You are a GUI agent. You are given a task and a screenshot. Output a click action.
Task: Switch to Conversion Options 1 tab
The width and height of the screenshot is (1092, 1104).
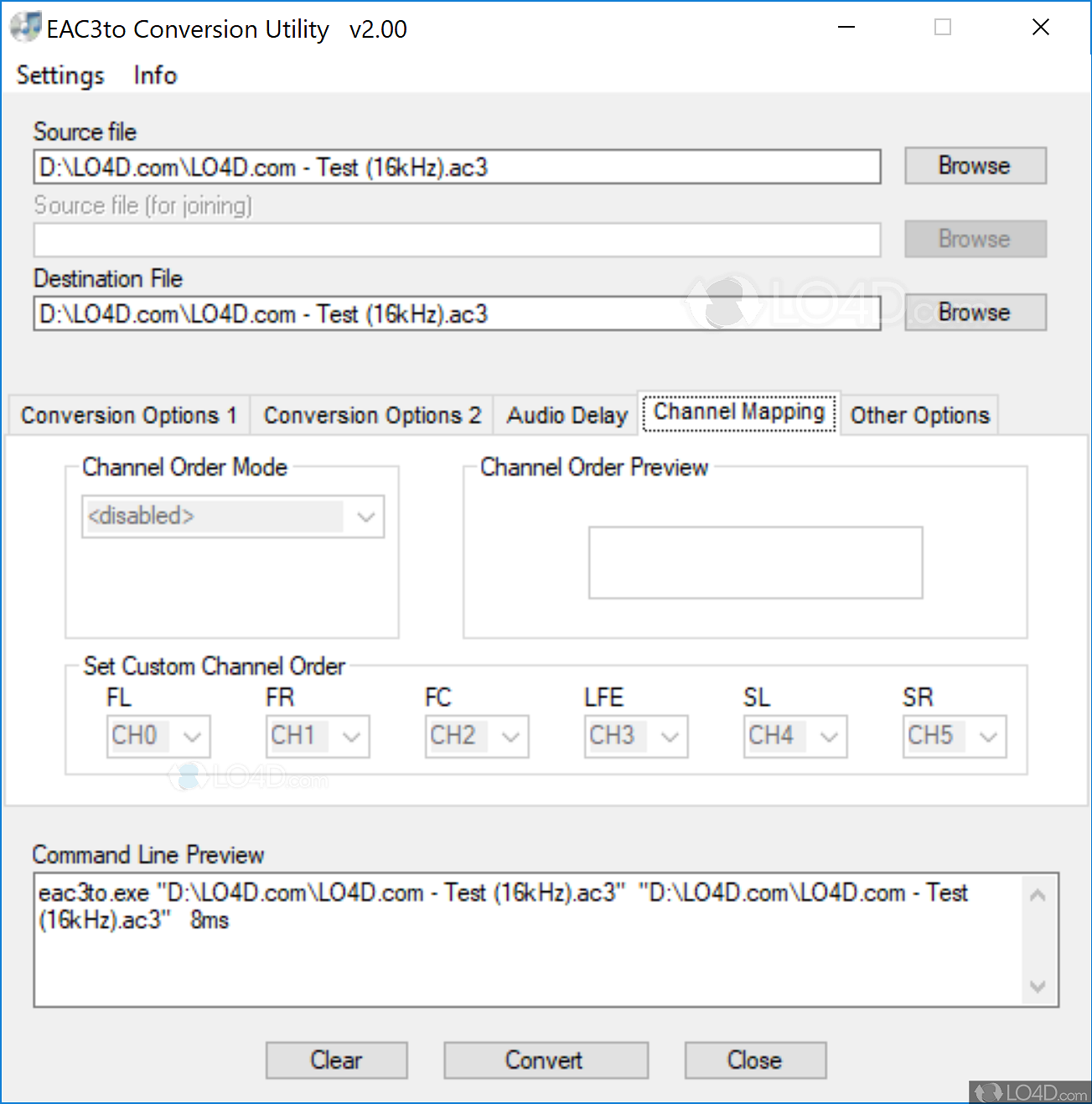point(129,415)
